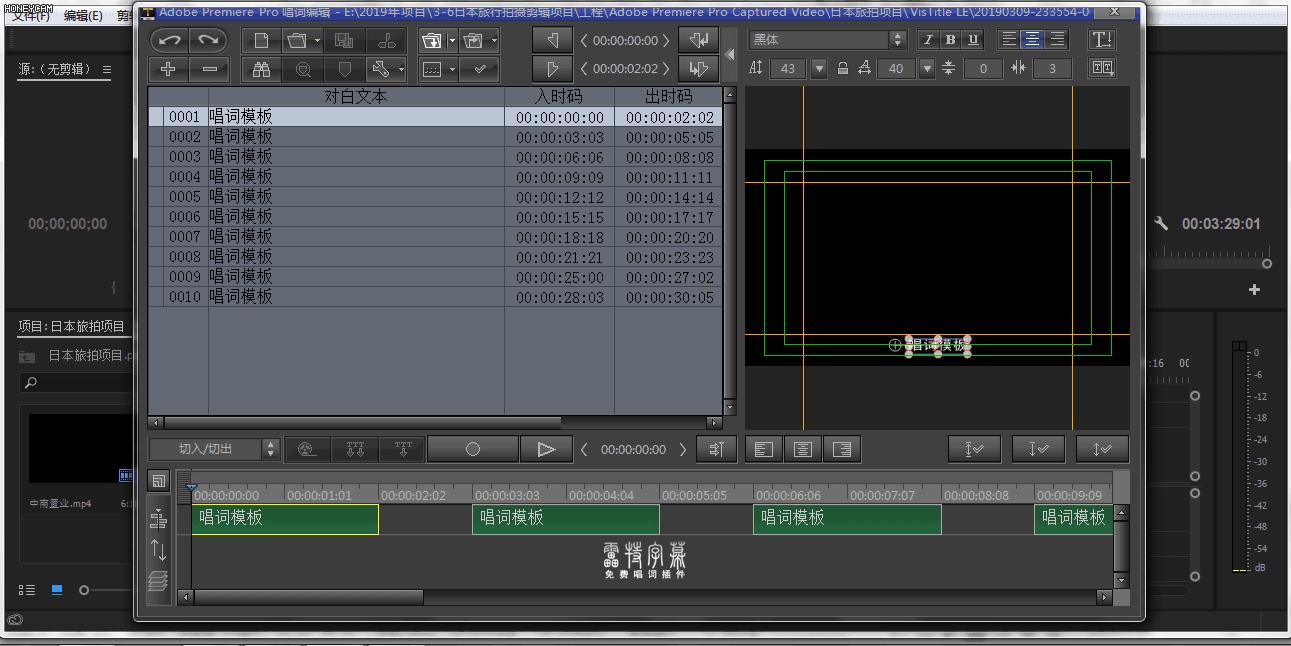Open the binoculars search tool
The image size is (1291, 646).
click(x=261, y=69)
